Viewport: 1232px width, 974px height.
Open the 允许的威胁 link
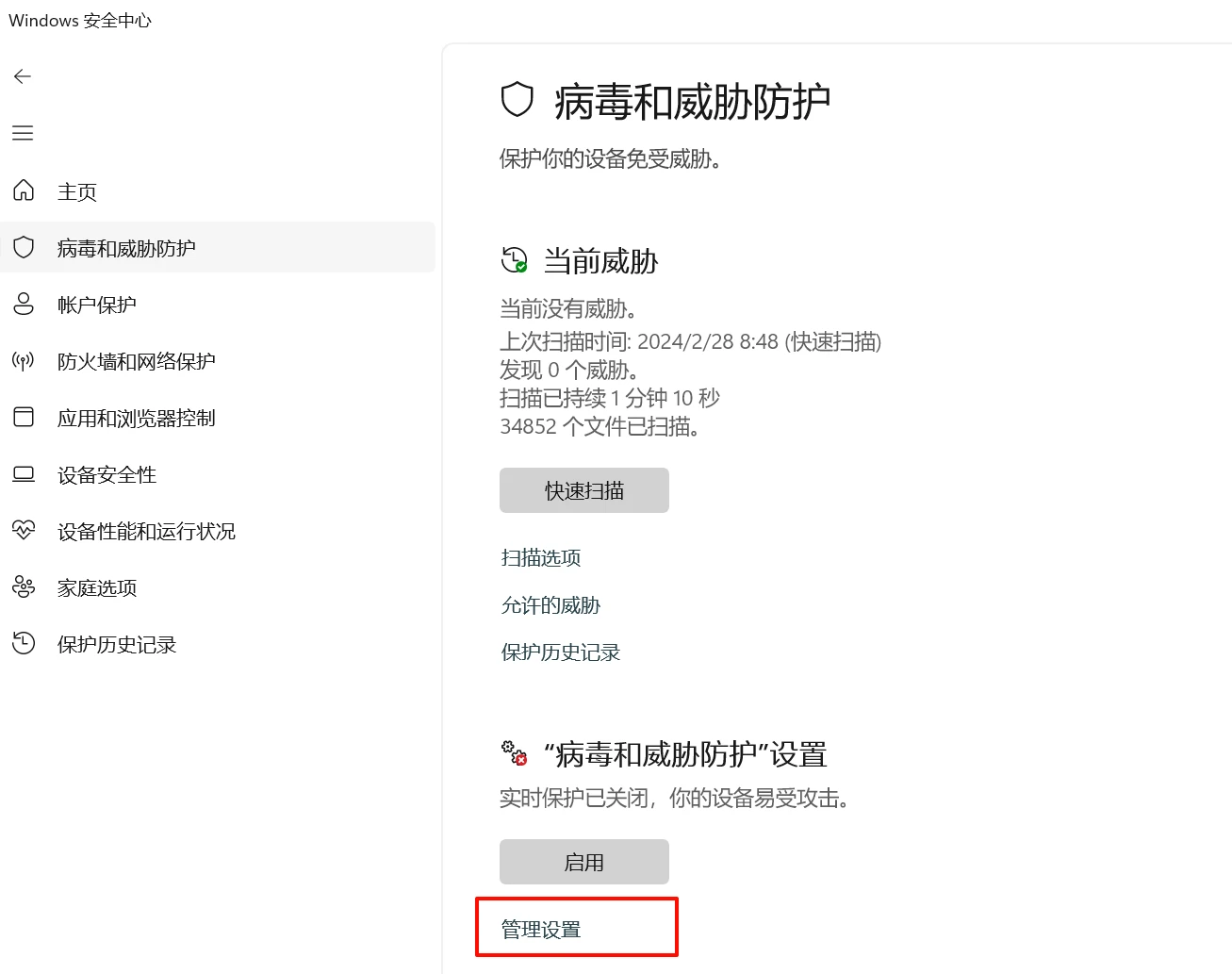550,604
